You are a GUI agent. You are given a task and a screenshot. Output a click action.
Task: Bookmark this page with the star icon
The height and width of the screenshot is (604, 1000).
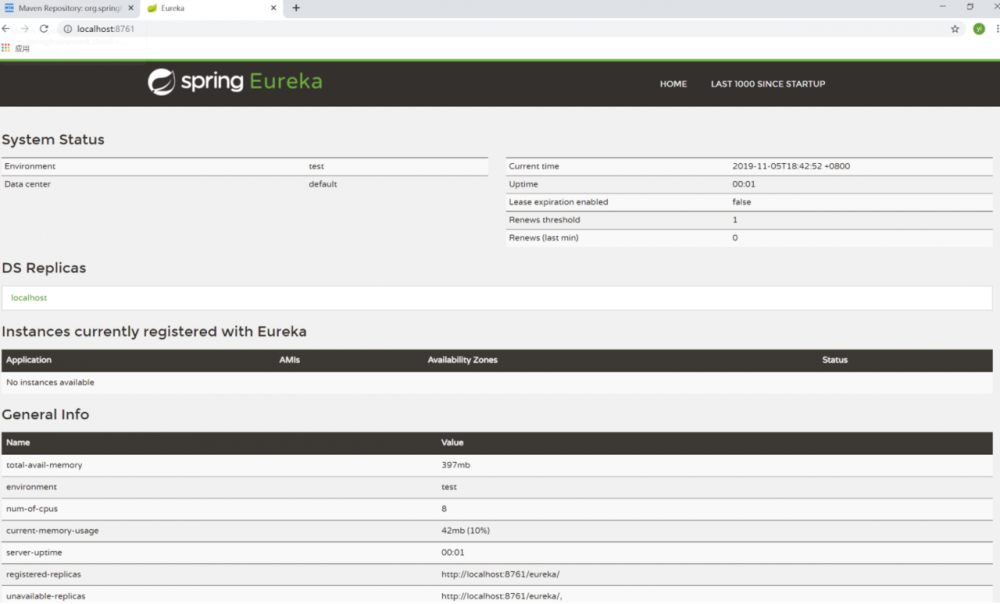coord(955,29)
